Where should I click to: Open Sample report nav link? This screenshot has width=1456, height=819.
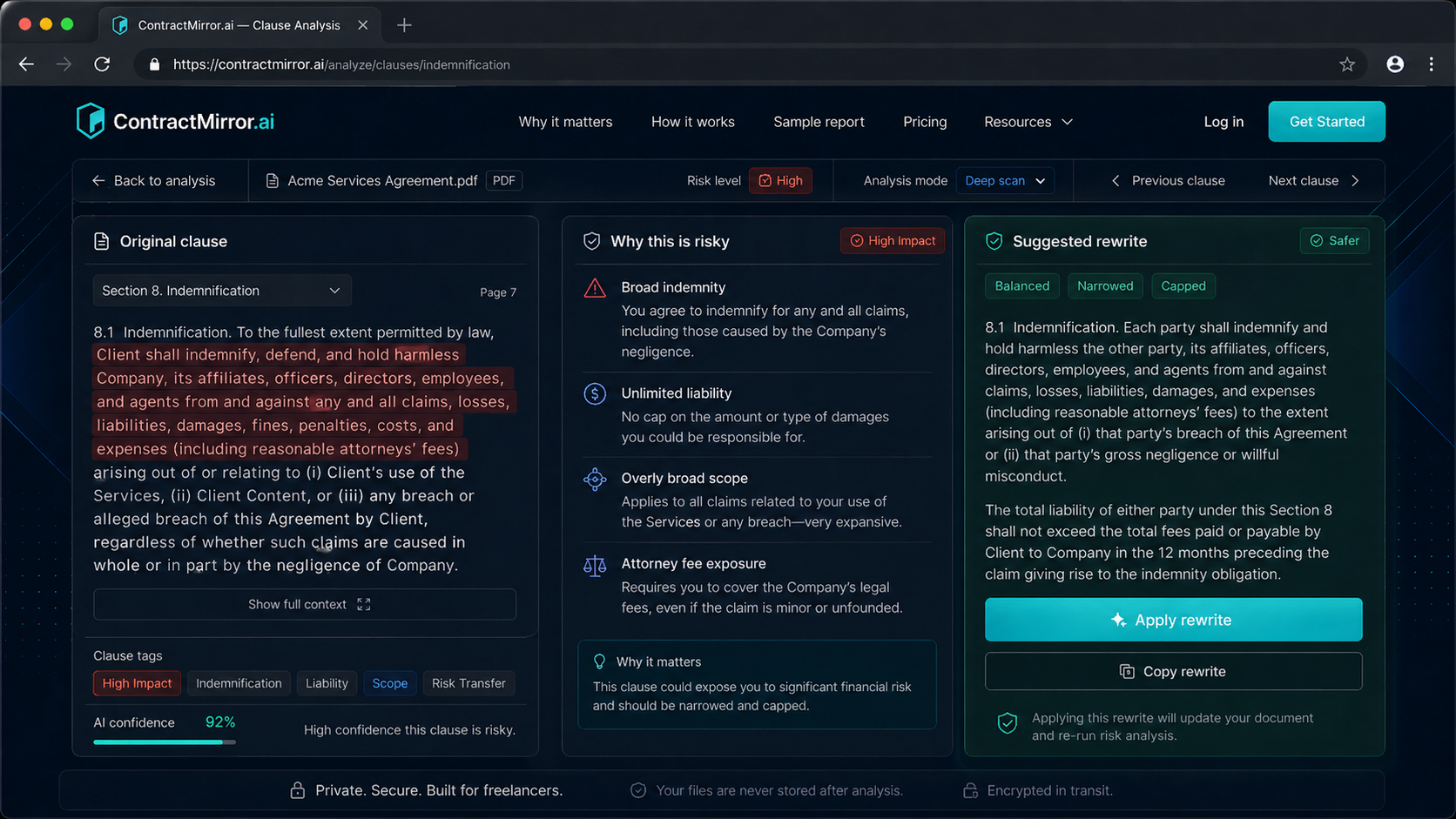coord(819,122)
